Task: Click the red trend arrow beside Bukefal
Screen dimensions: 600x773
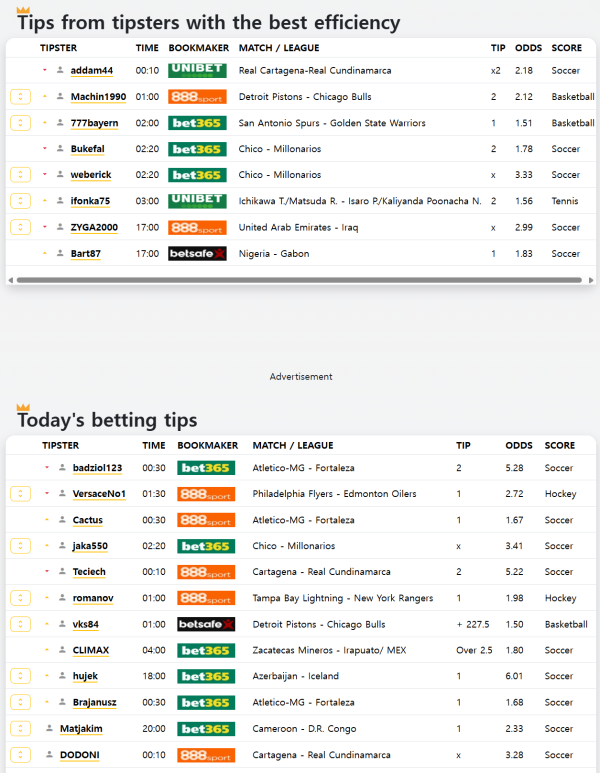Action: click(45, 149)
